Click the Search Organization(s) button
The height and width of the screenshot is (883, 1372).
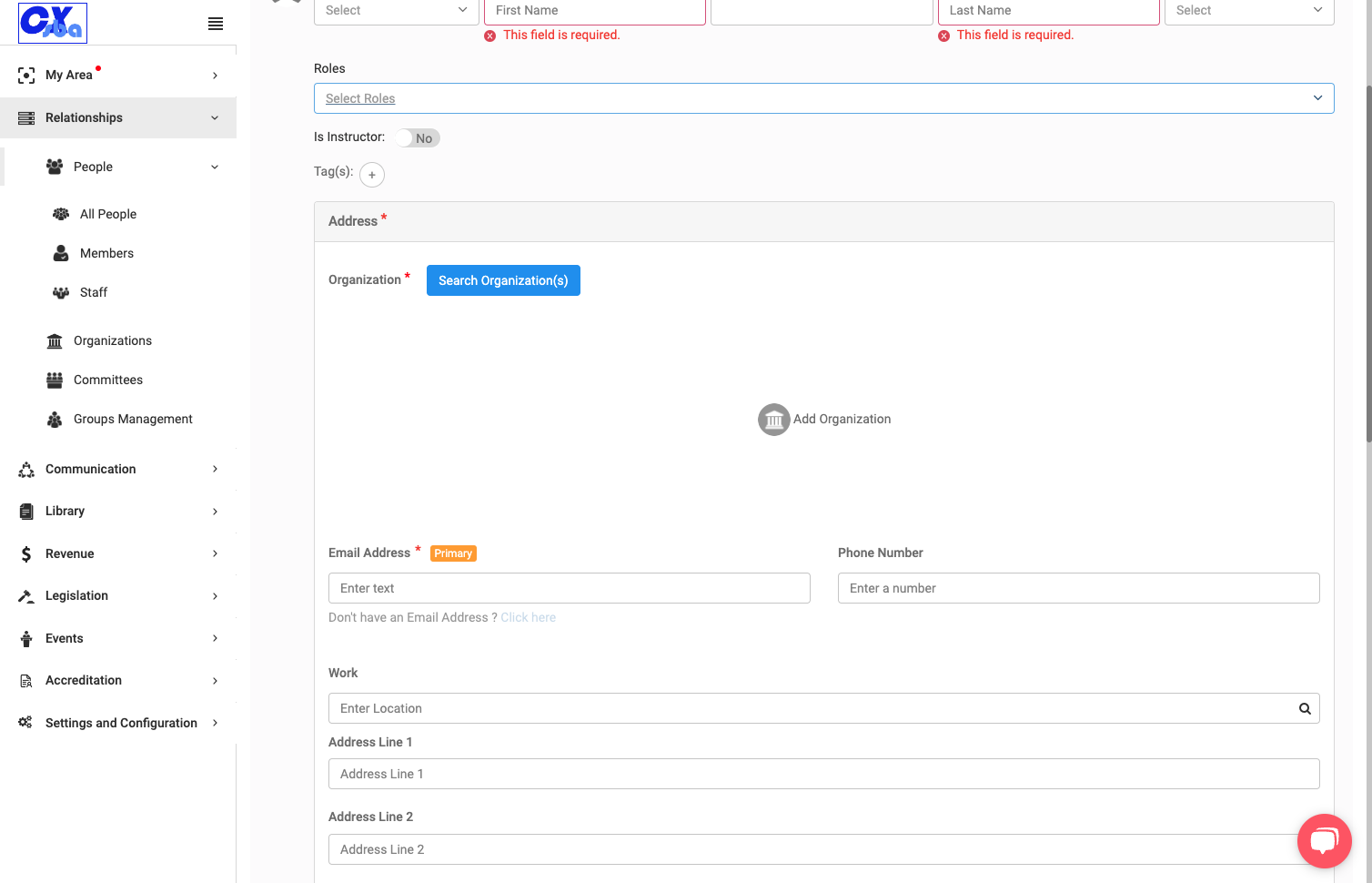[503, 280]
